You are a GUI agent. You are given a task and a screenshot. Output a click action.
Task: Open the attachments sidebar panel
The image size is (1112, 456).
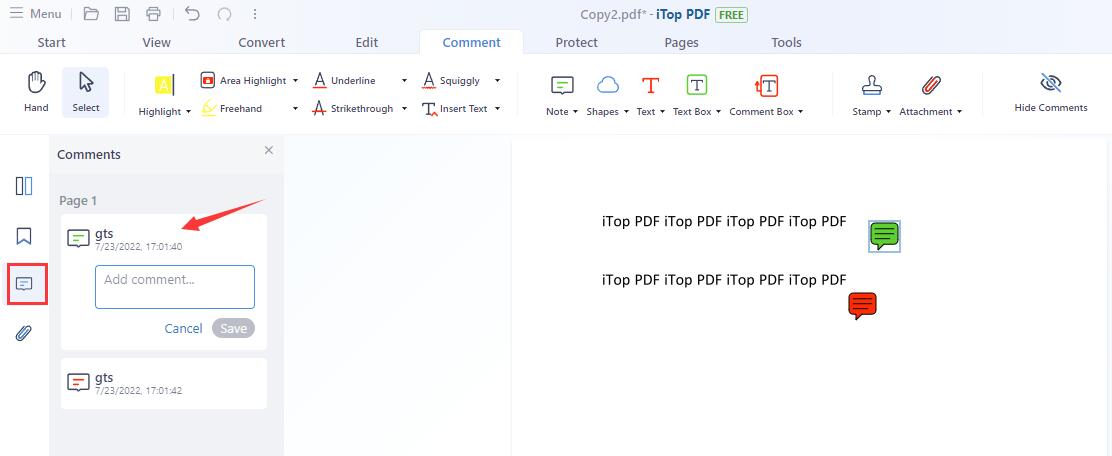point(24,333)
